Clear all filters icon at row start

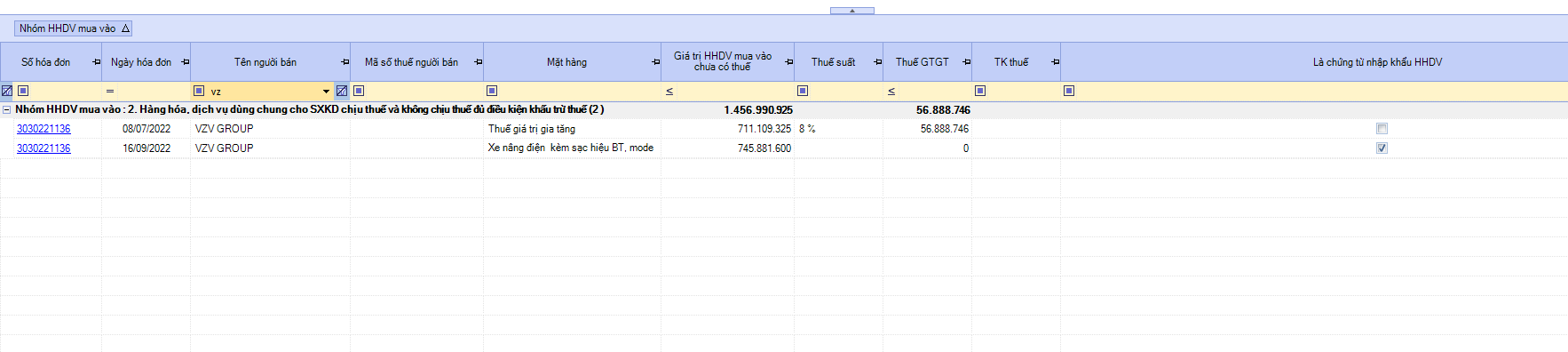[7, 91]
